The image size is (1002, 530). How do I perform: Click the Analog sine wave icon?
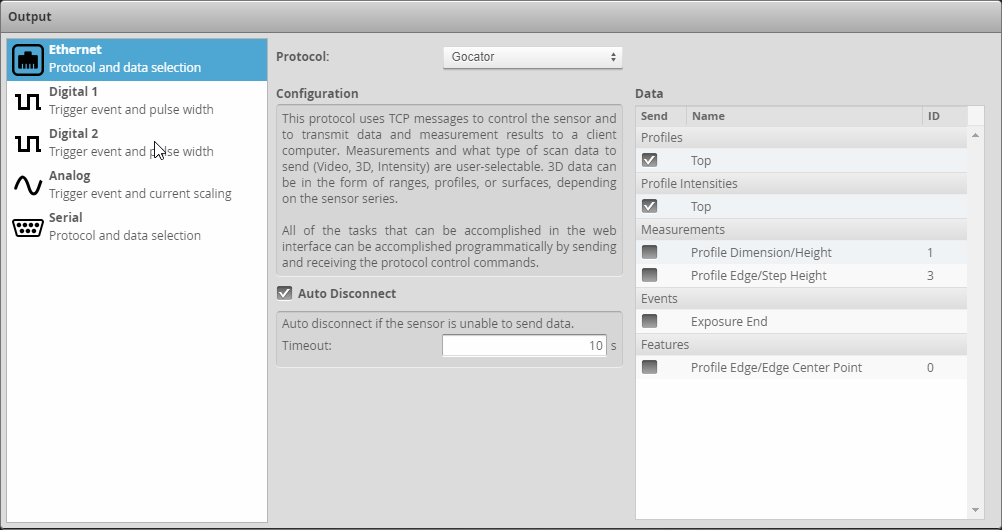click(x=28, y=185)
